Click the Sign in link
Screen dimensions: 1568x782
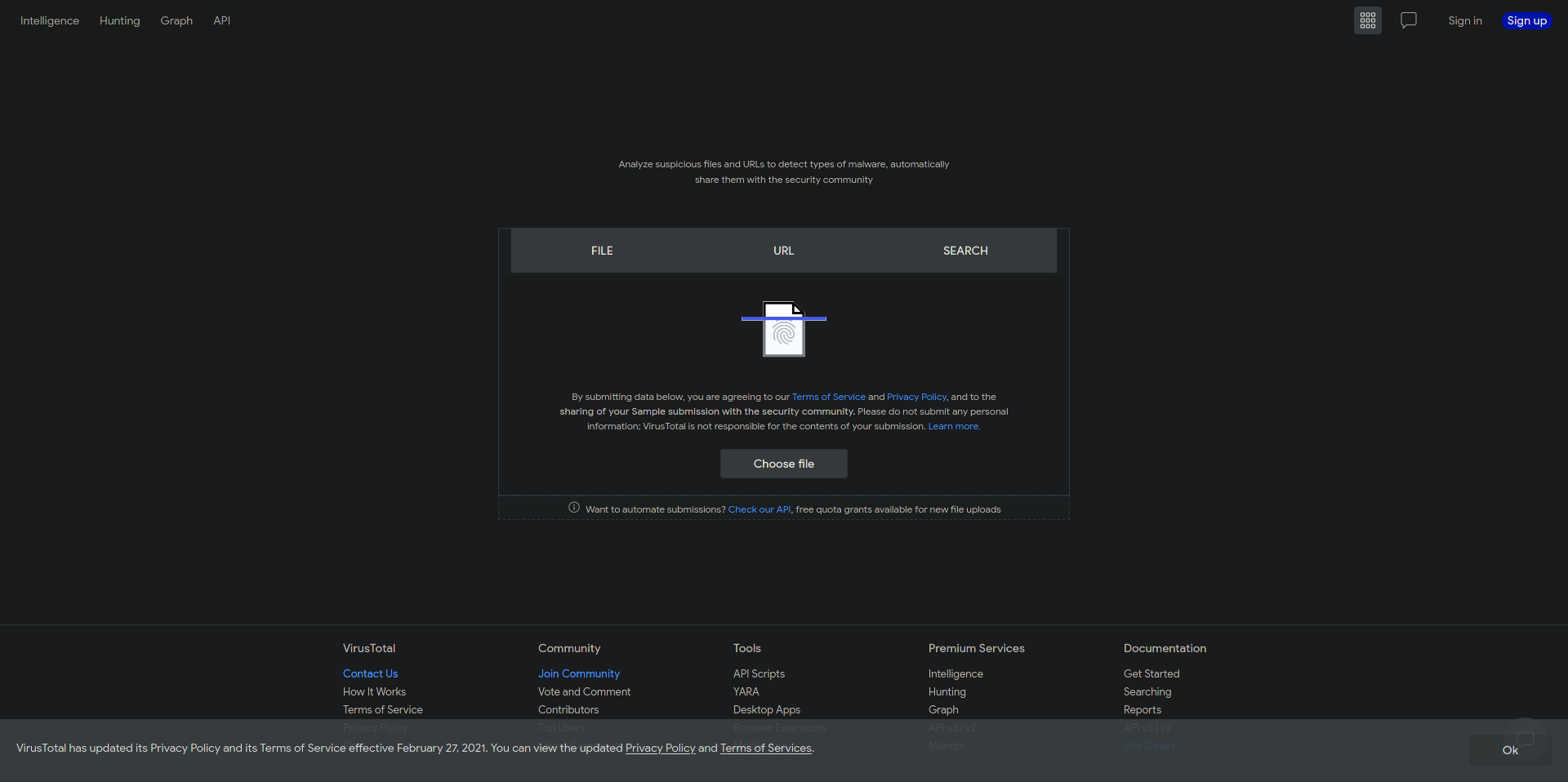coord(1465,20)
